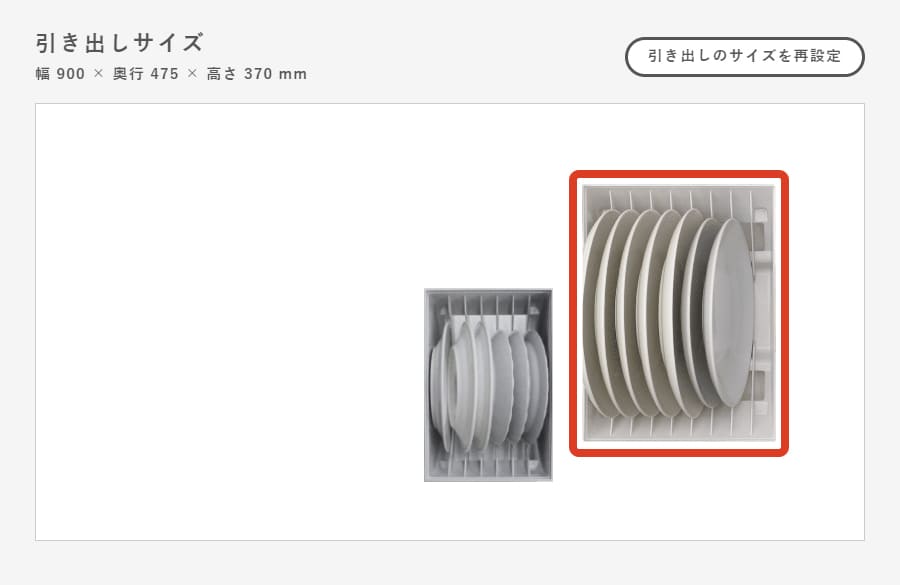
Task: Click the 奥行 475 depth value
Action: pos(146,74)
